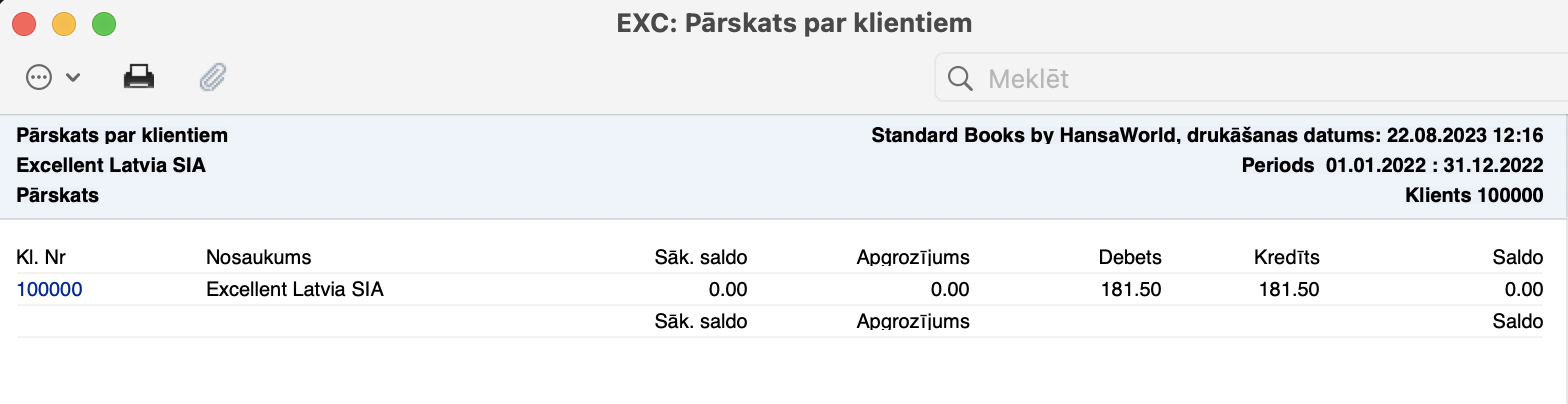Click the Kl. Nr column header
The height and width of the screenshot is (404, 1568).
(41, 258)
